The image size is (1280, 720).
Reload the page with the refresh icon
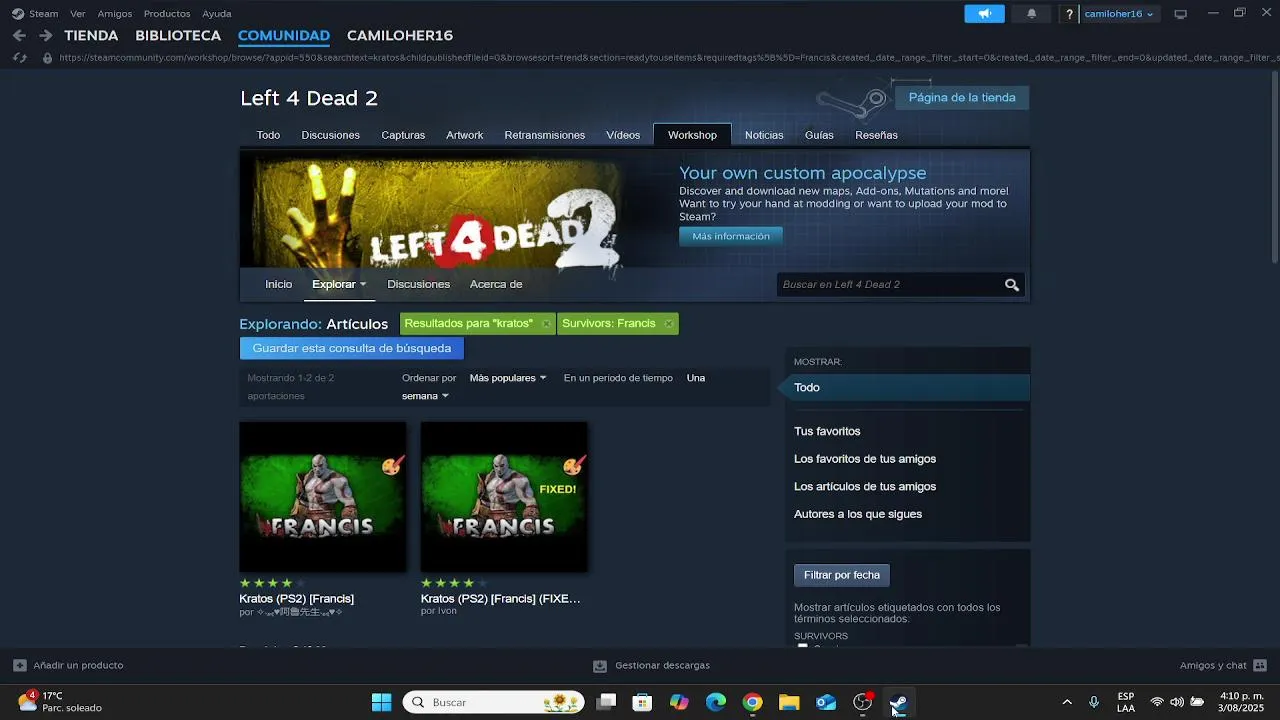(x=19, y=58)
